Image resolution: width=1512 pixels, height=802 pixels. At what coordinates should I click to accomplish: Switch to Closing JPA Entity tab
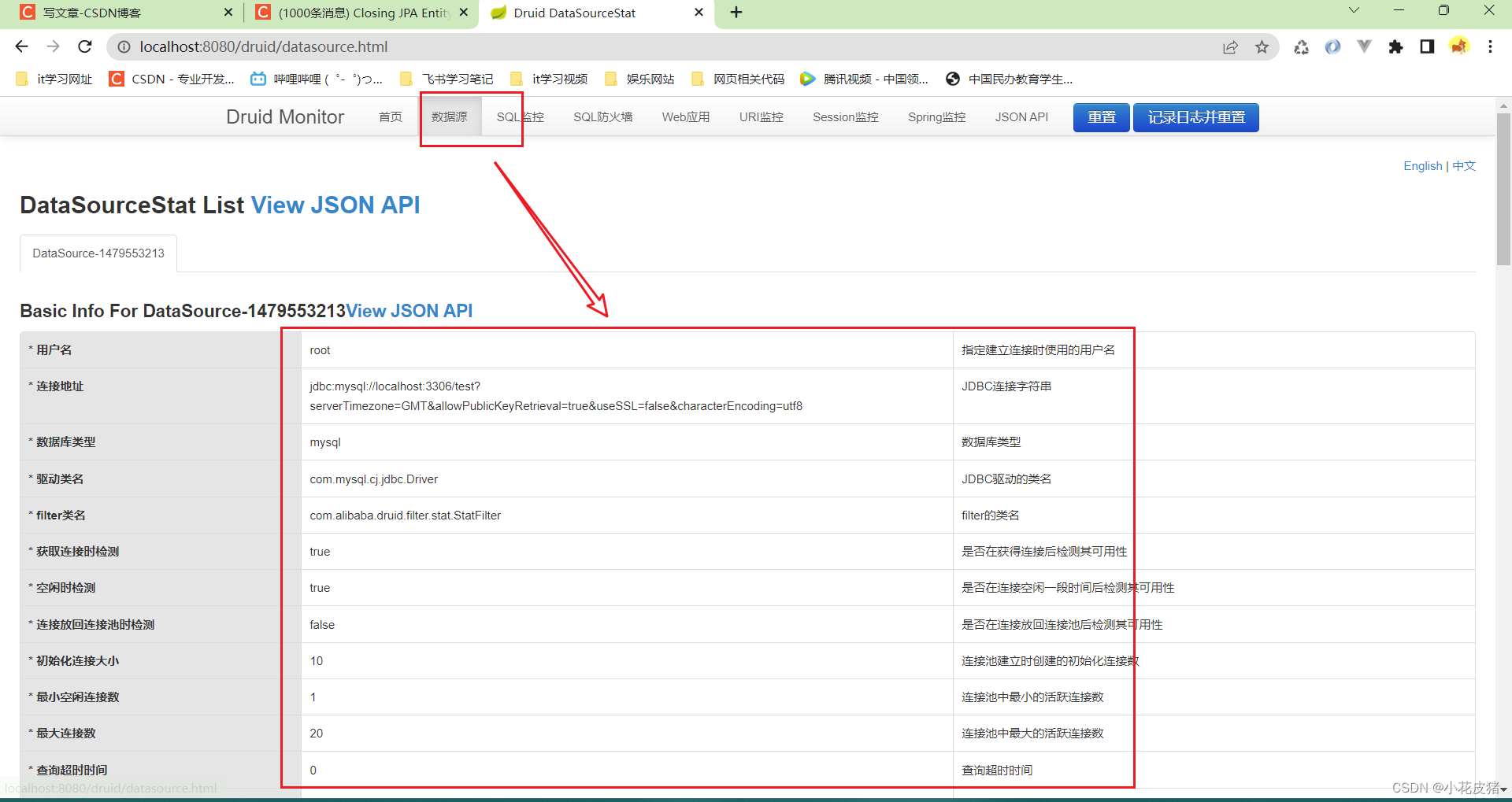(362, 13)
